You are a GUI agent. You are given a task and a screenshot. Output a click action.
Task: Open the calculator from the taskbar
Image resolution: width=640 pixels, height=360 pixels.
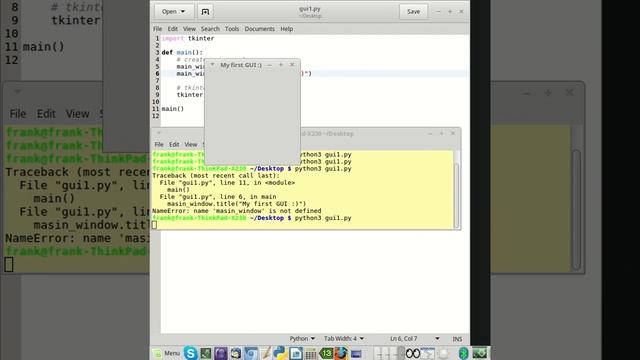pyautogui.click(x=311, y=353)
